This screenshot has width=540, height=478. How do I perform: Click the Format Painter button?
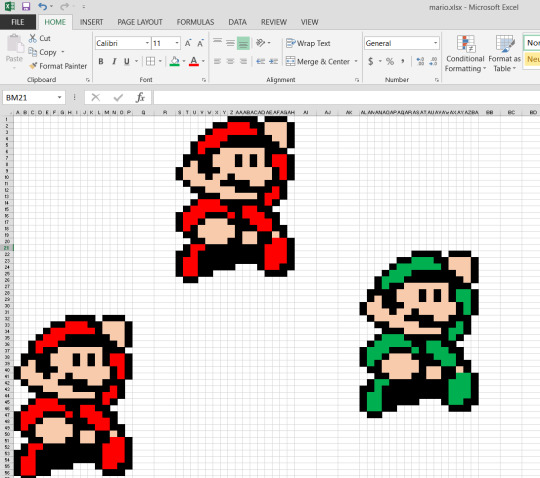tap(58, 66)
